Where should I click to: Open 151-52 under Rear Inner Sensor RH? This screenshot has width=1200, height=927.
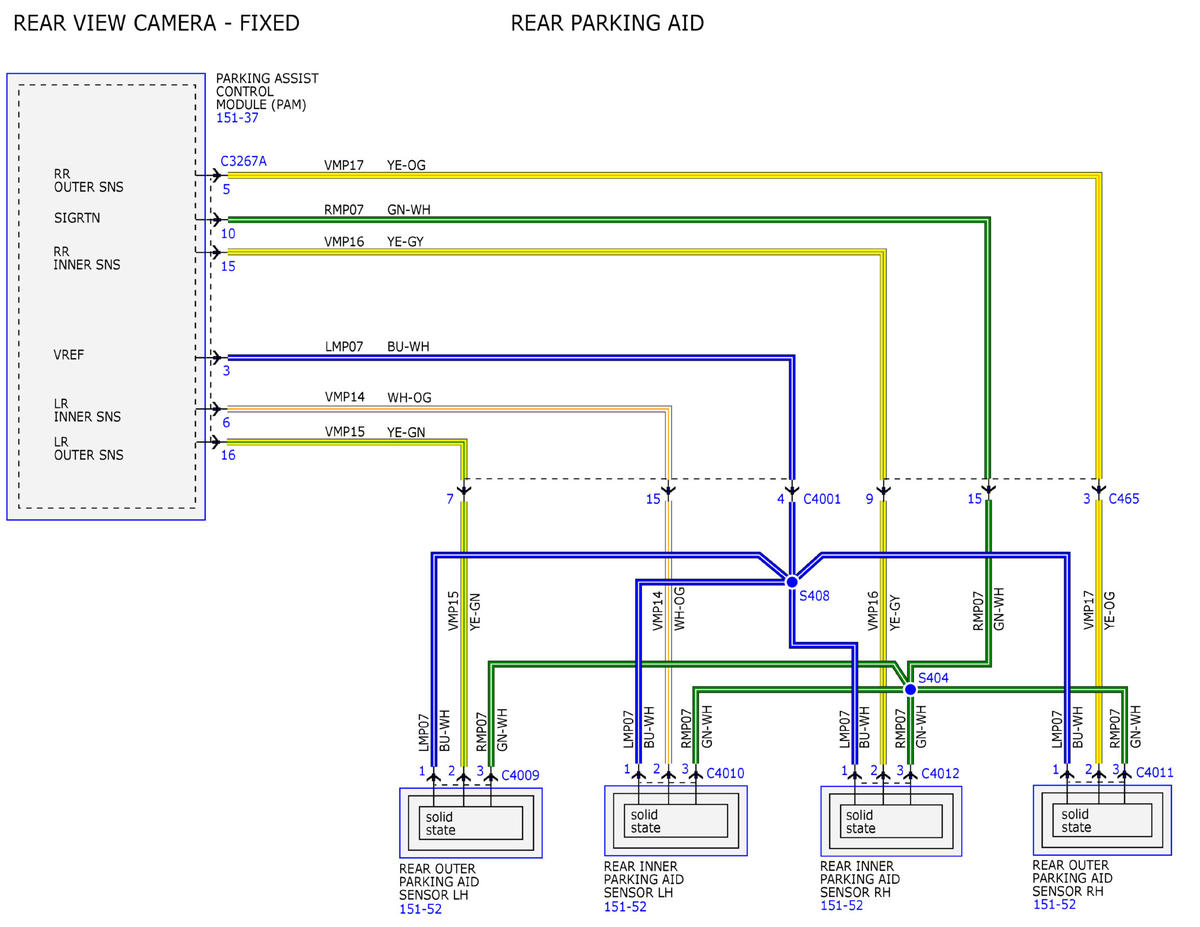(841, 905)
